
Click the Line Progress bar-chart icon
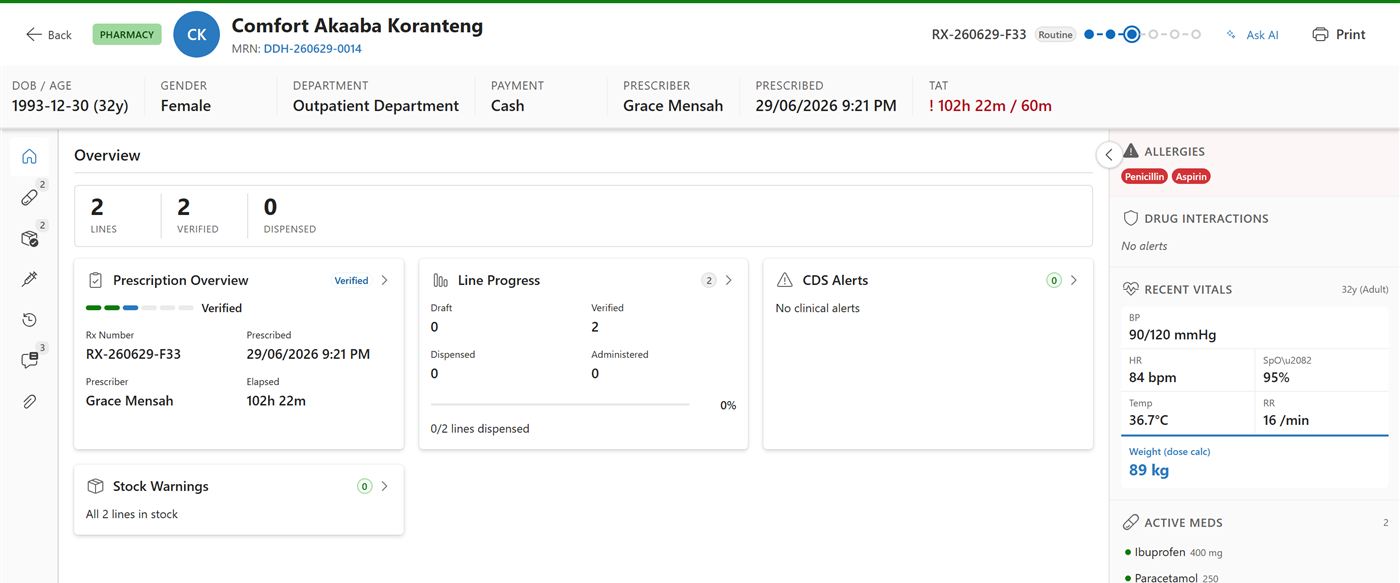pos(440,280)
